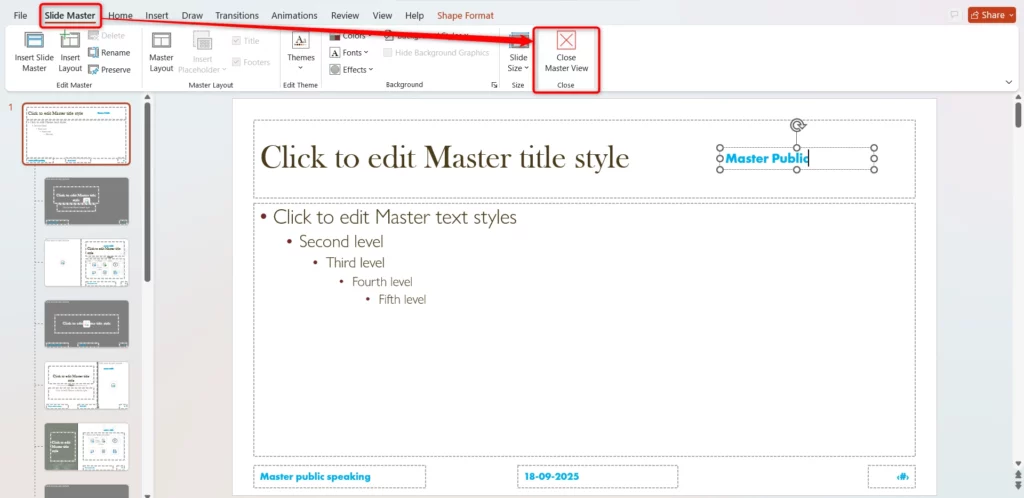The height and width of the screenshot is (498, 1024).
Task: Click Close Master View
Action: [x=566, y=51]
